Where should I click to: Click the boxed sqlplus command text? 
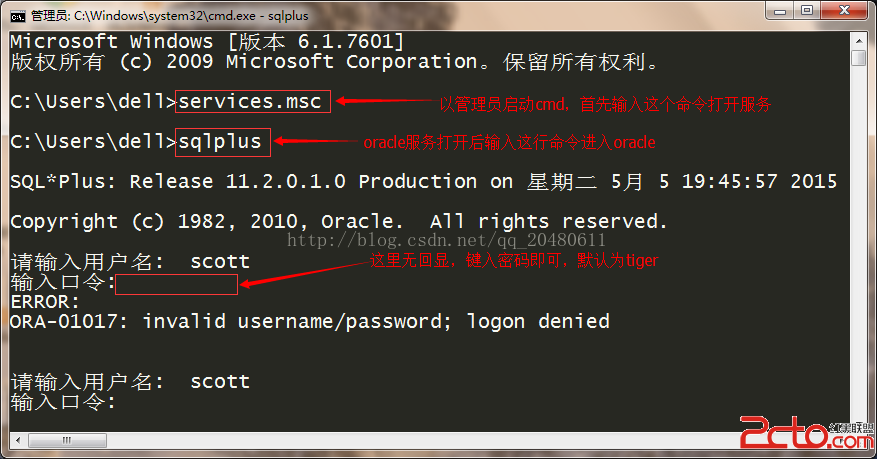point(220,141)
